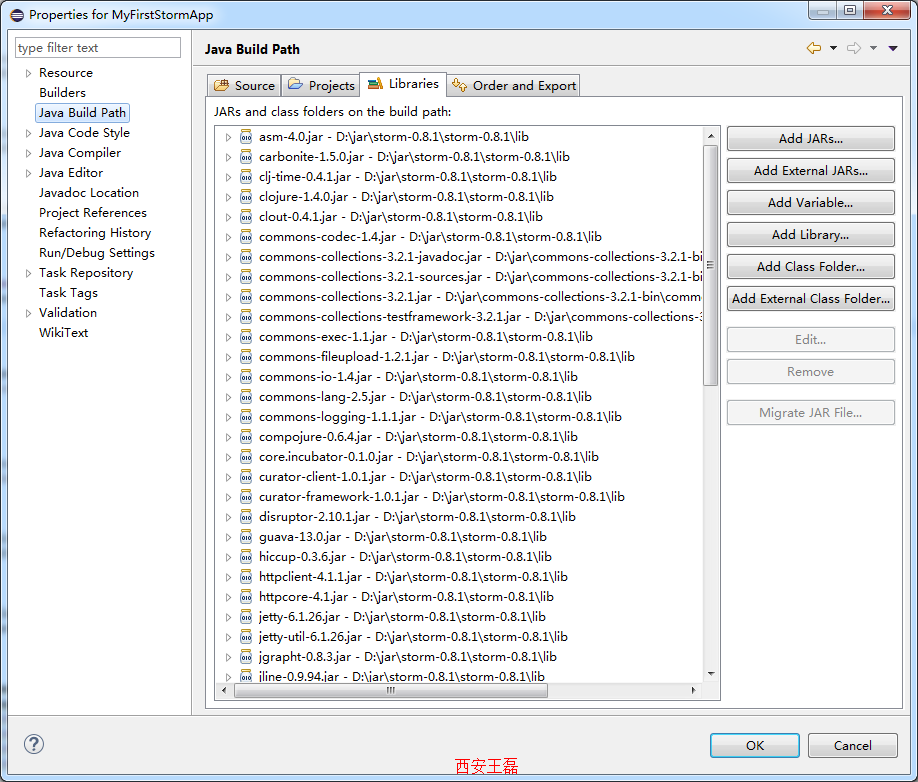Click the forward navigation arrow icon
The height and width of the screenshot is (782, 918).
pos(853,48)
